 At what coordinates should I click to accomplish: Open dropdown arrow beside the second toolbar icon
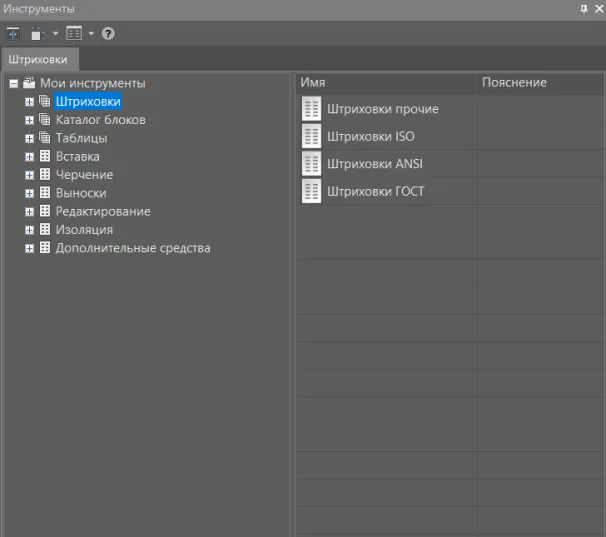(x=55, y=34)
